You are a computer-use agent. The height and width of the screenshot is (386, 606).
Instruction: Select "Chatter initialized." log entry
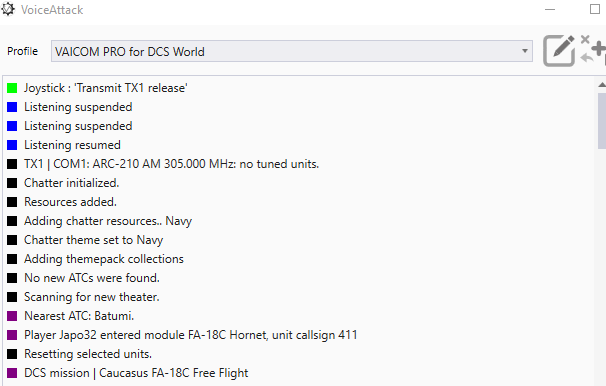coord(71,183)
